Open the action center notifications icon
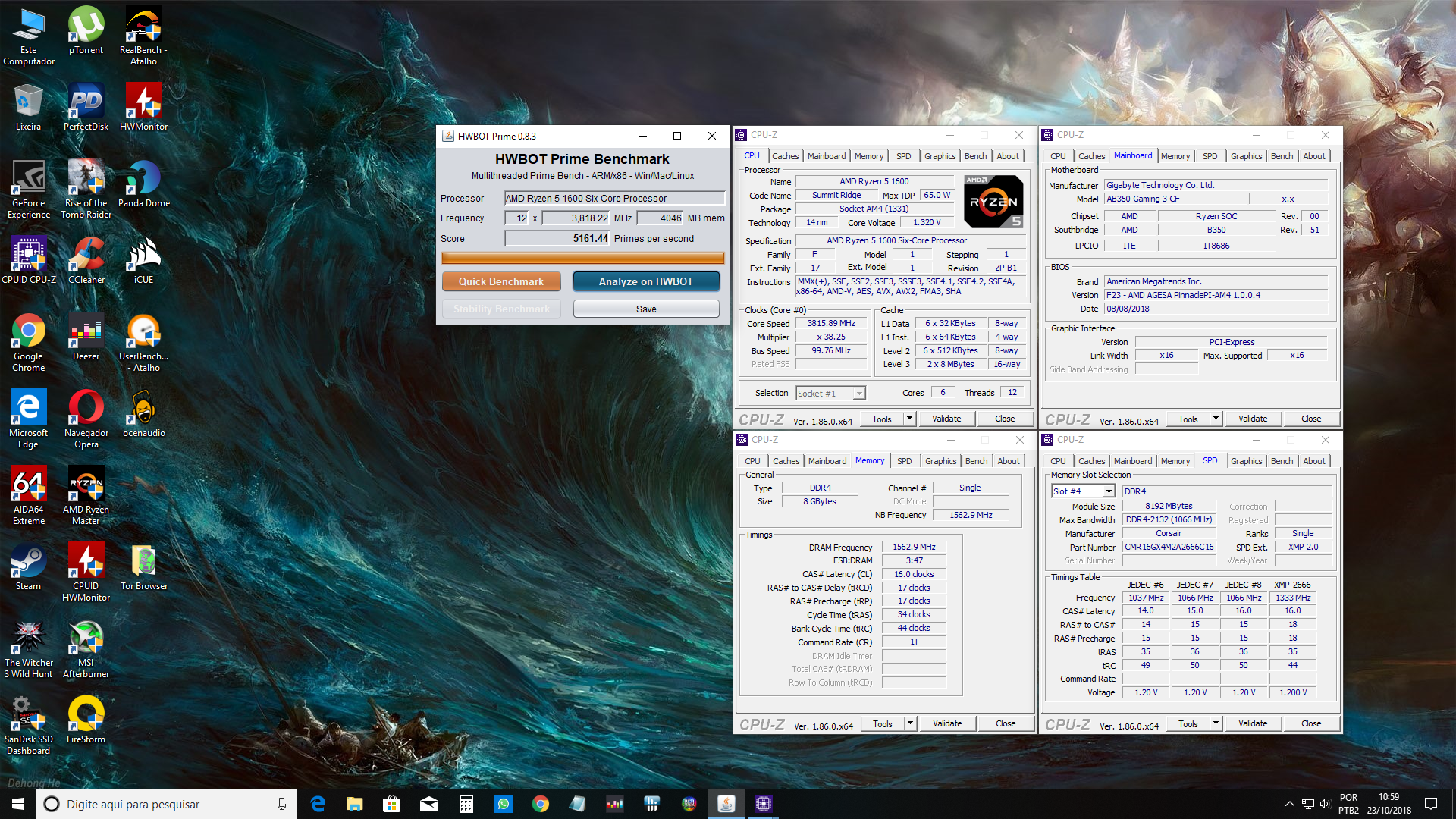Screen dimensions: 1456x819 point(1431,804)
